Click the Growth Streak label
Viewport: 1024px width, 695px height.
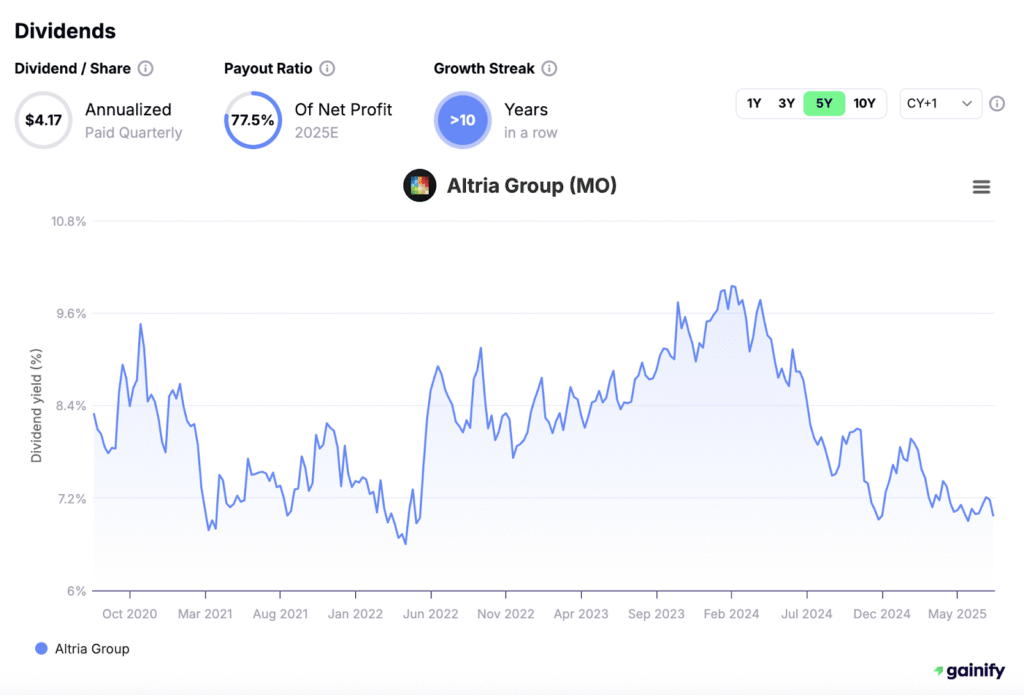click(x=484, y=69)
